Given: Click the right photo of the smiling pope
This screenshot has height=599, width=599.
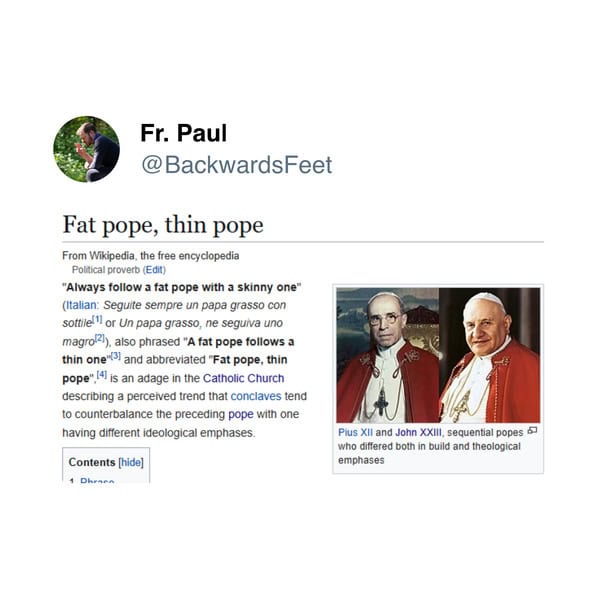Looking at the screenshot, I should coord(490,355).
